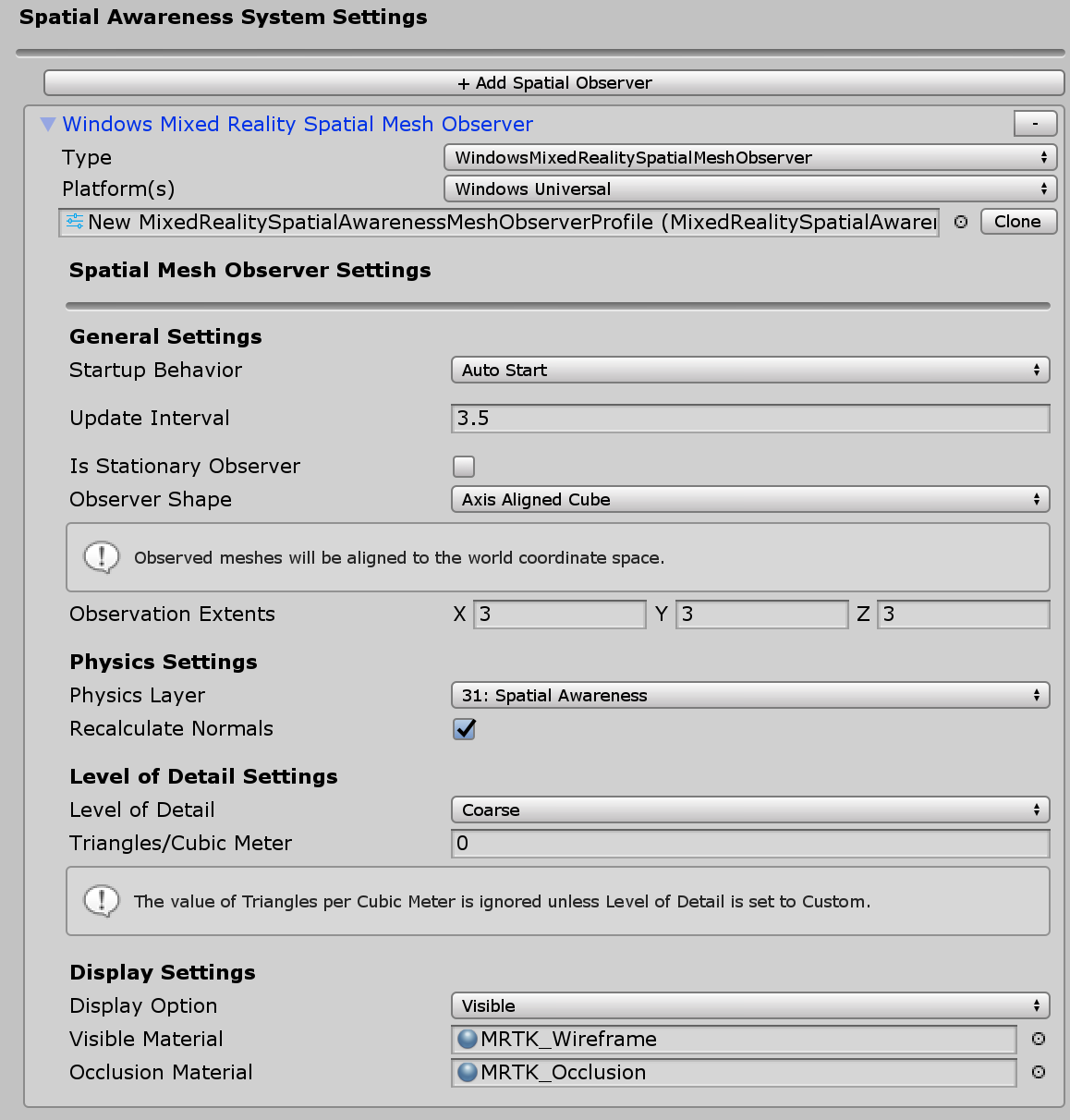Click object picker circle for Occlusion Material
The height and width of the screenshot is (1120, 1070).
(1039, 1072)
